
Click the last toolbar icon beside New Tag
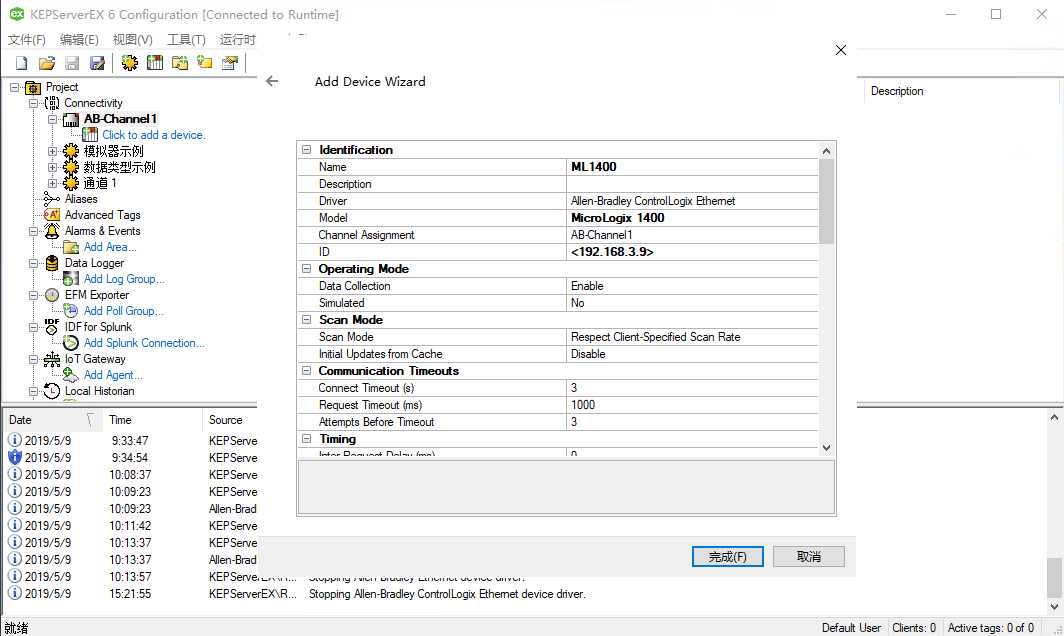[230, 63]
